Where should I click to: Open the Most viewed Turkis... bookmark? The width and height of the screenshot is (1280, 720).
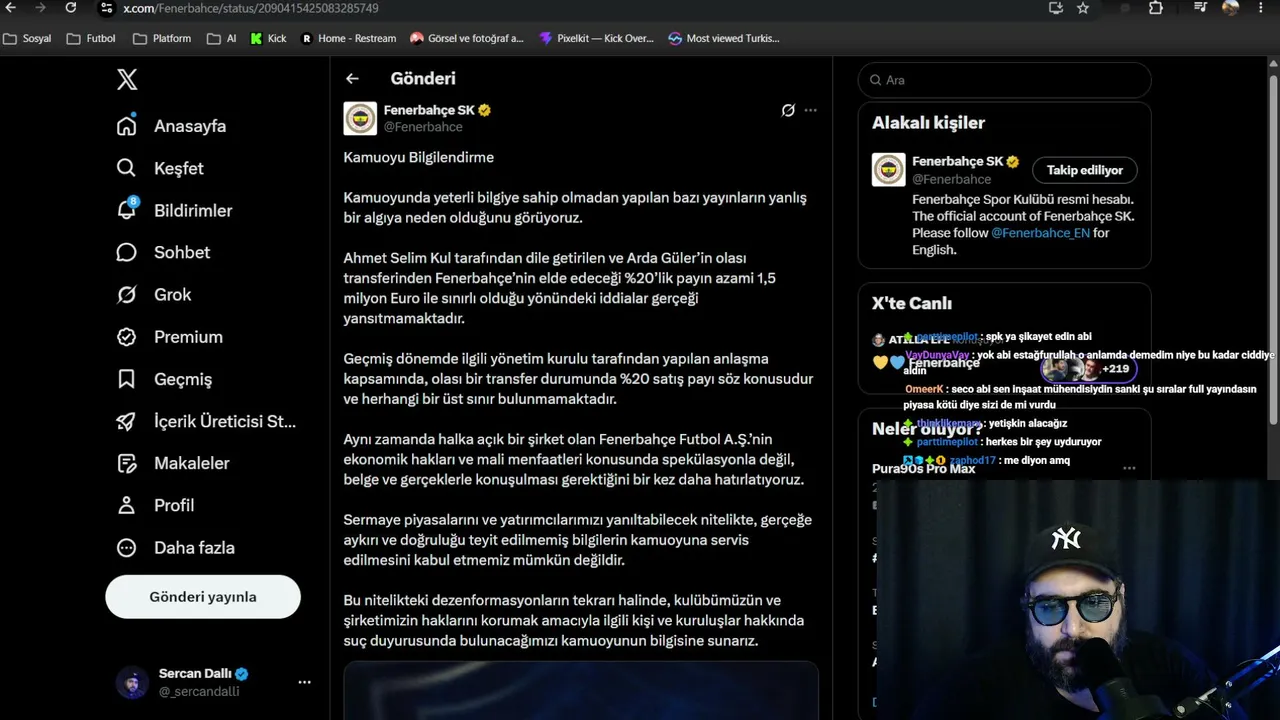tap(724, 39)
